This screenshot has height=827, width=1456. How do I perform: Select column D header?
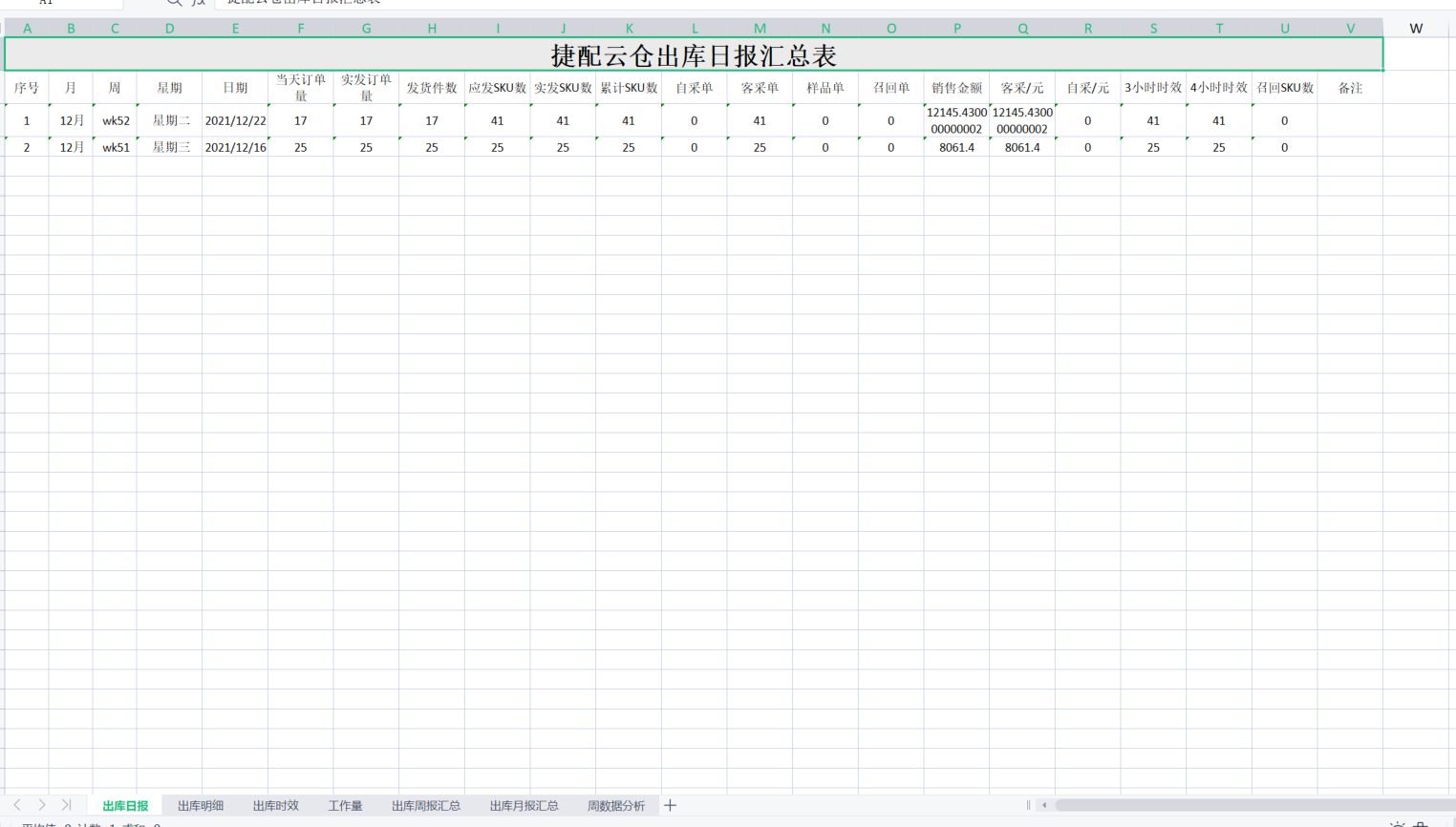click(169, 28)
